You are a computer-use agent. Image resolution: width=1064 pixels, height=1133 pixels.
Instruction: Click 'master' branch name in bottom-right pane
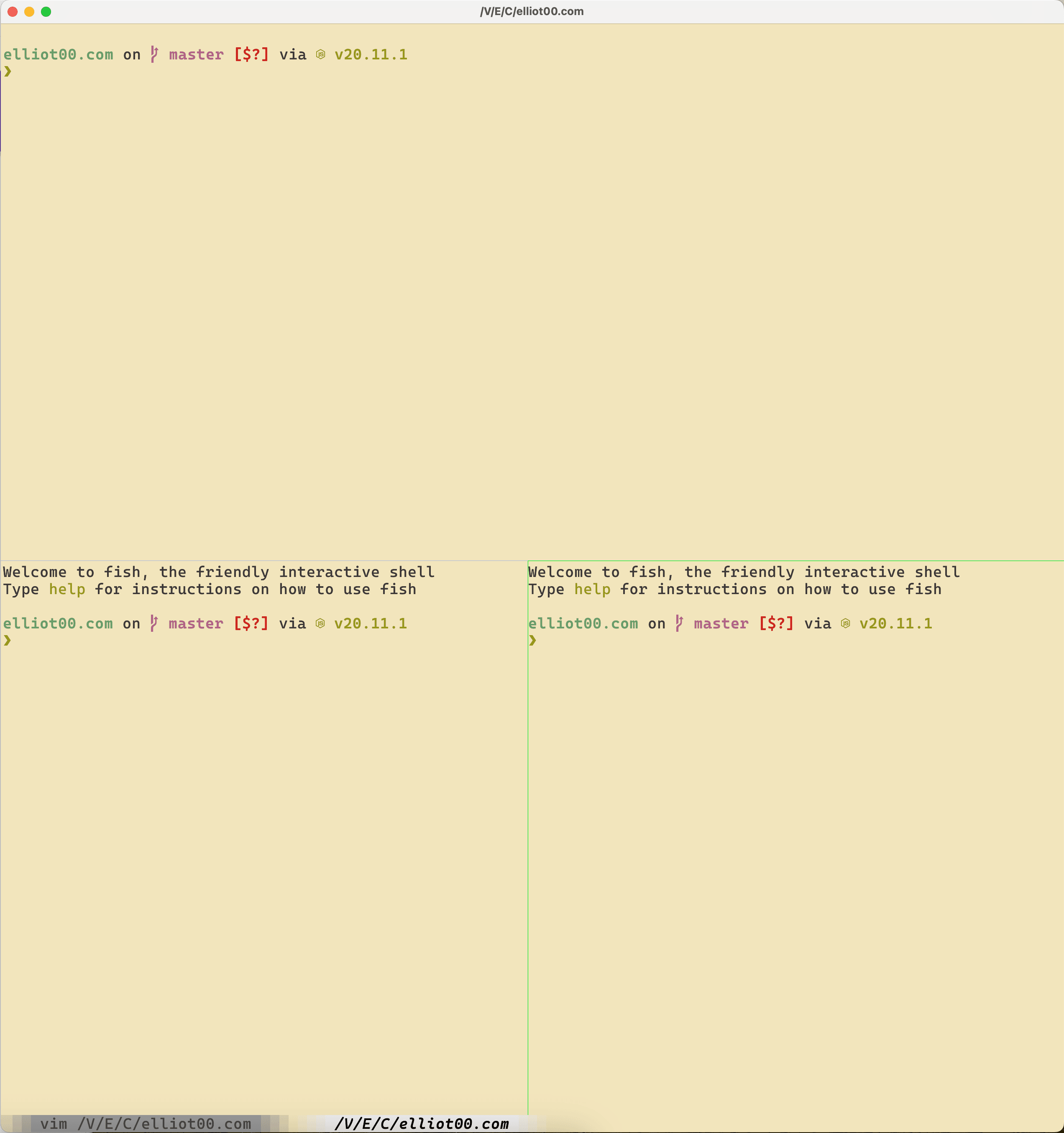(721, 623)
